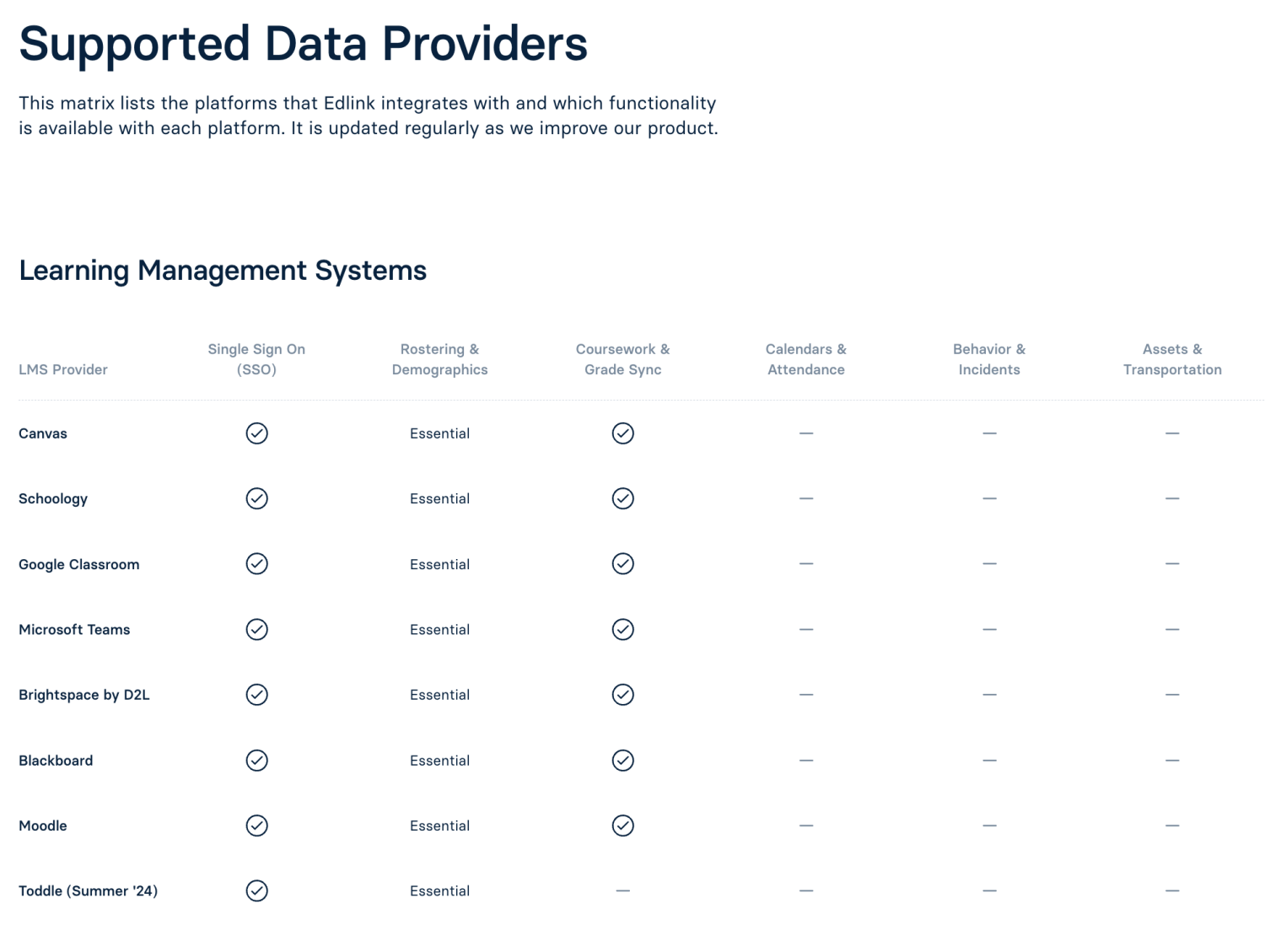Click Essential in the Schoology row

pyautogui.click(x=440, y=498)
